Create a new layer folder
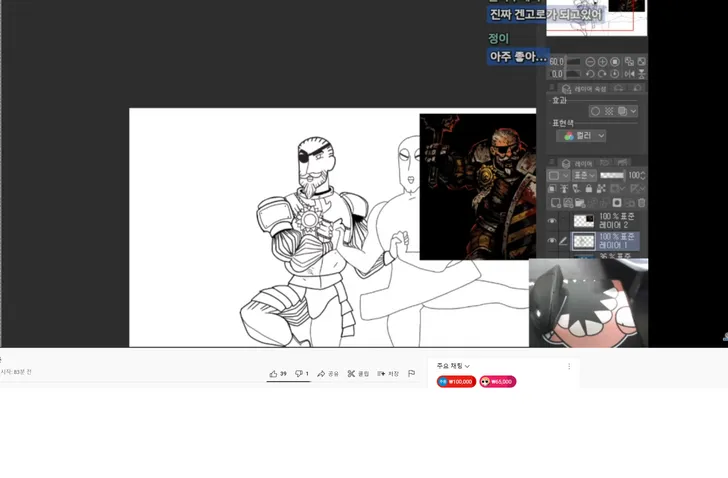 (x=580, y=203)
